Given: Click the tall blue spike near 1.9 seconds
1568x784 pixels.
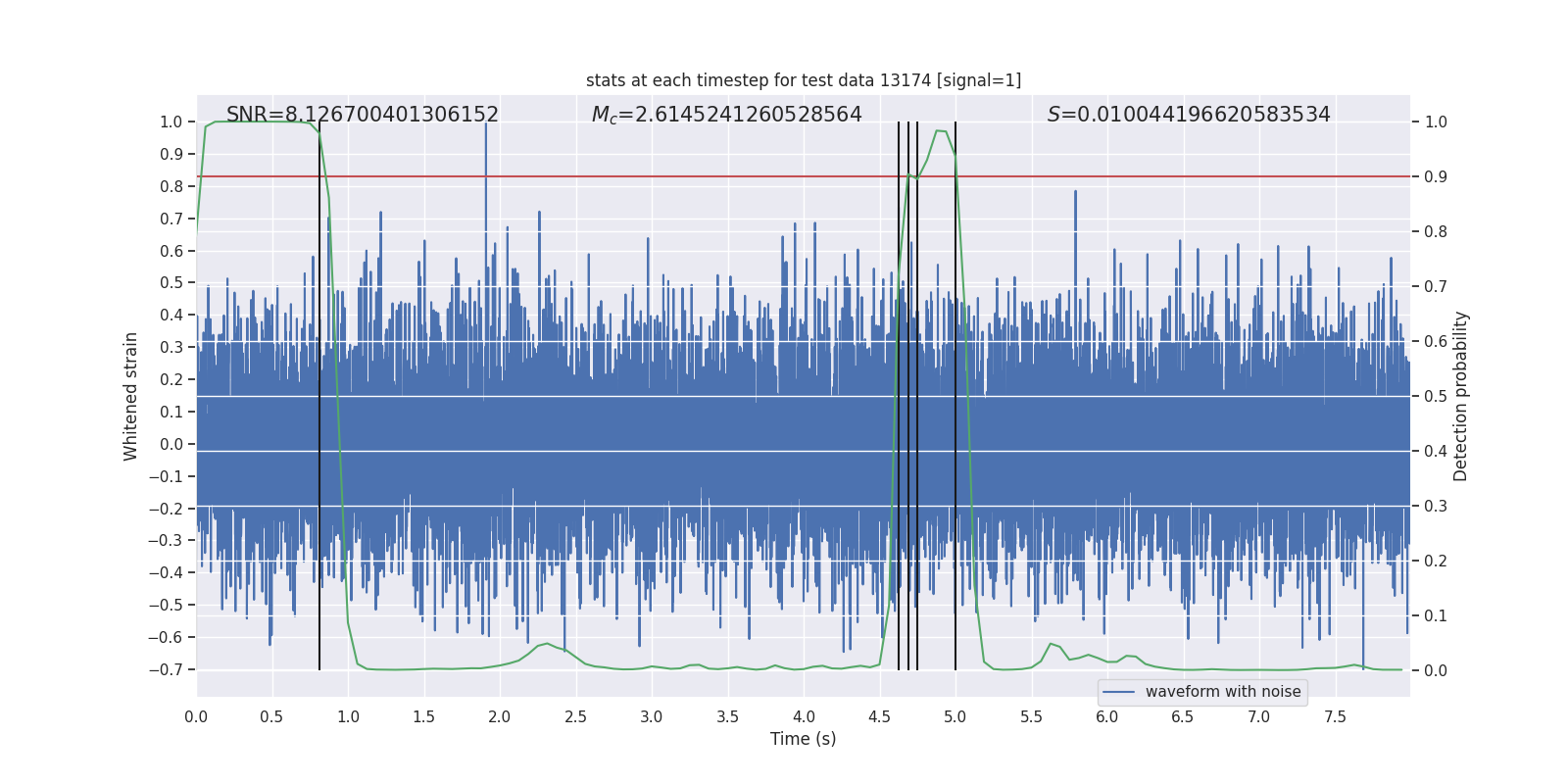Looking at the screenshot, I should pyautogui.click(x=485, y=176).
